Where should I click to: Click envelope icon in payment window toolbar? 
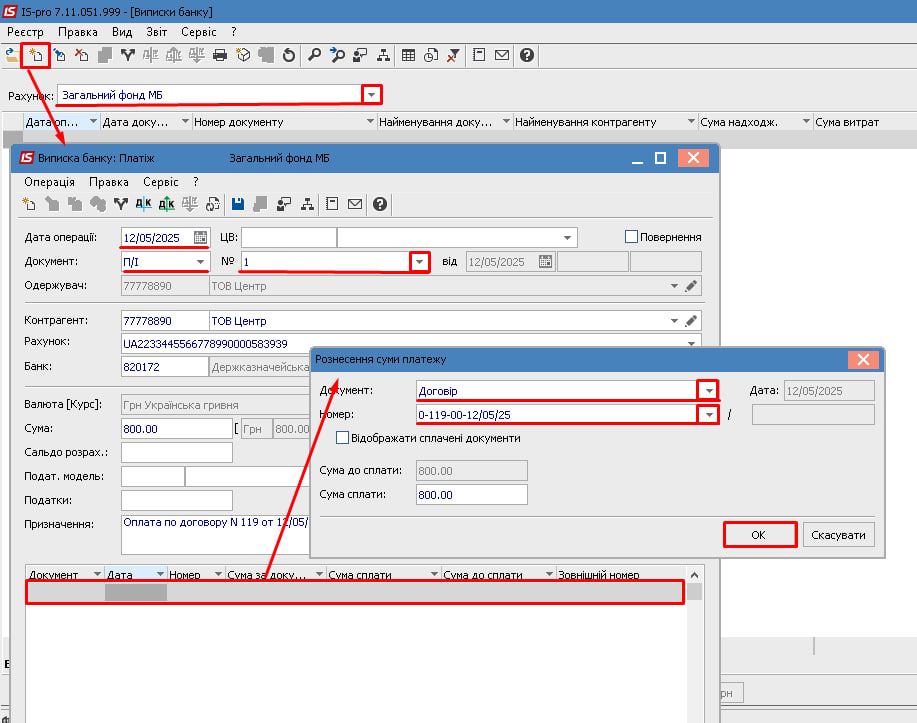click(355, 204)
